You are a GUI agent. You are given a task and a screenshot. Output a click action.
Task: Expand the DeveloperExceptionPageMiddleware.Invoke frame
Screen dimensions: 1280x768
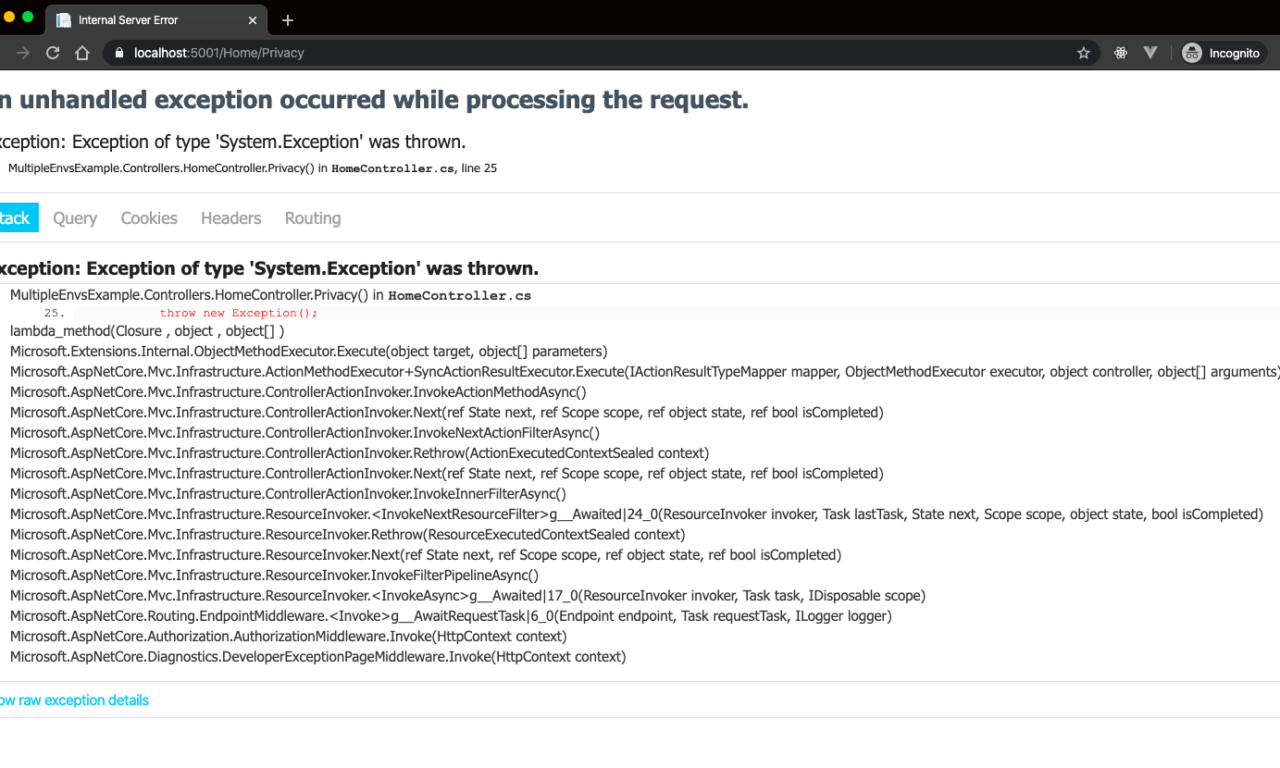coord(317,657)
